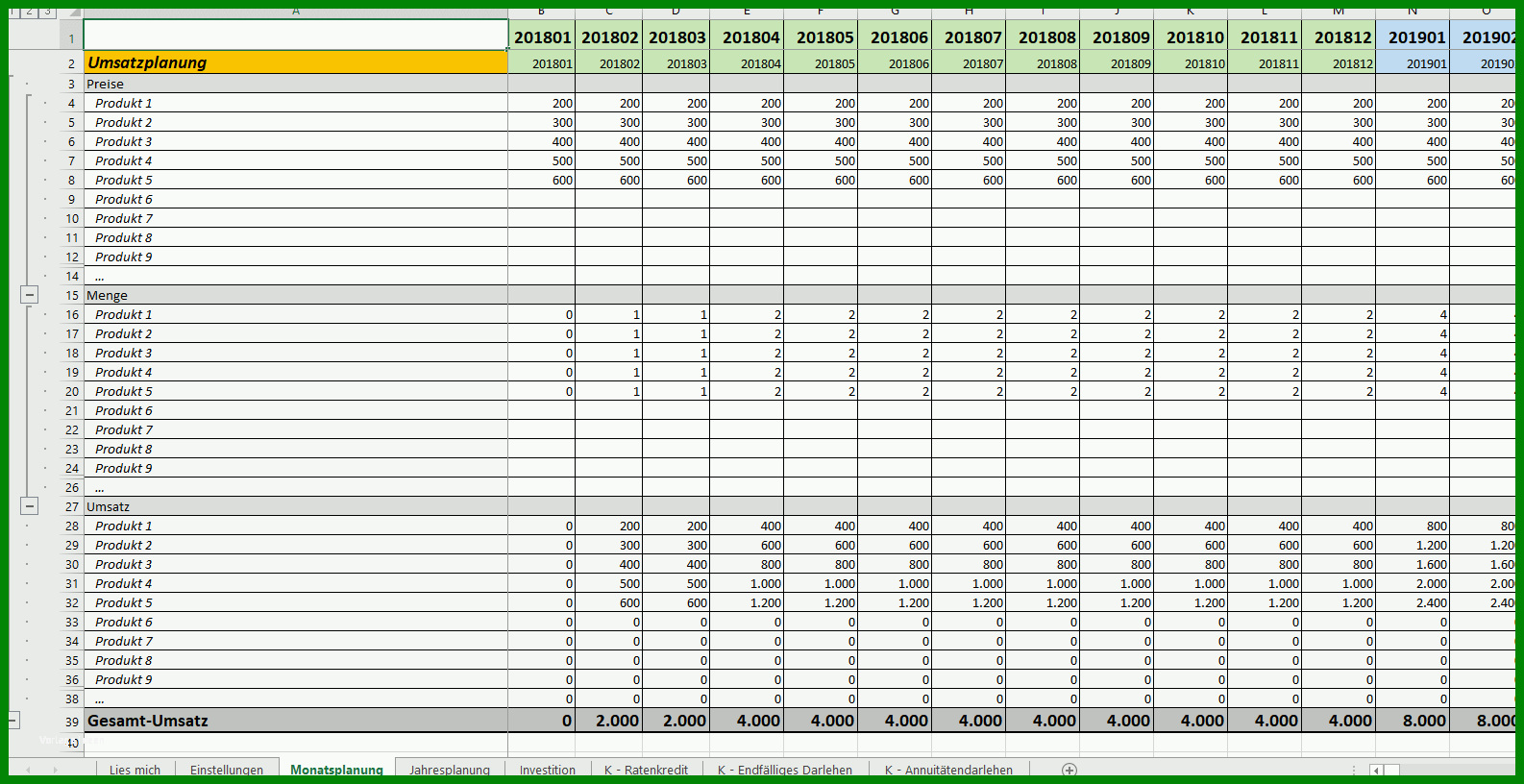Switch to the Einstellungen sheet tab
This screenshot has height=784, width=1524.
tap(227, 770)
